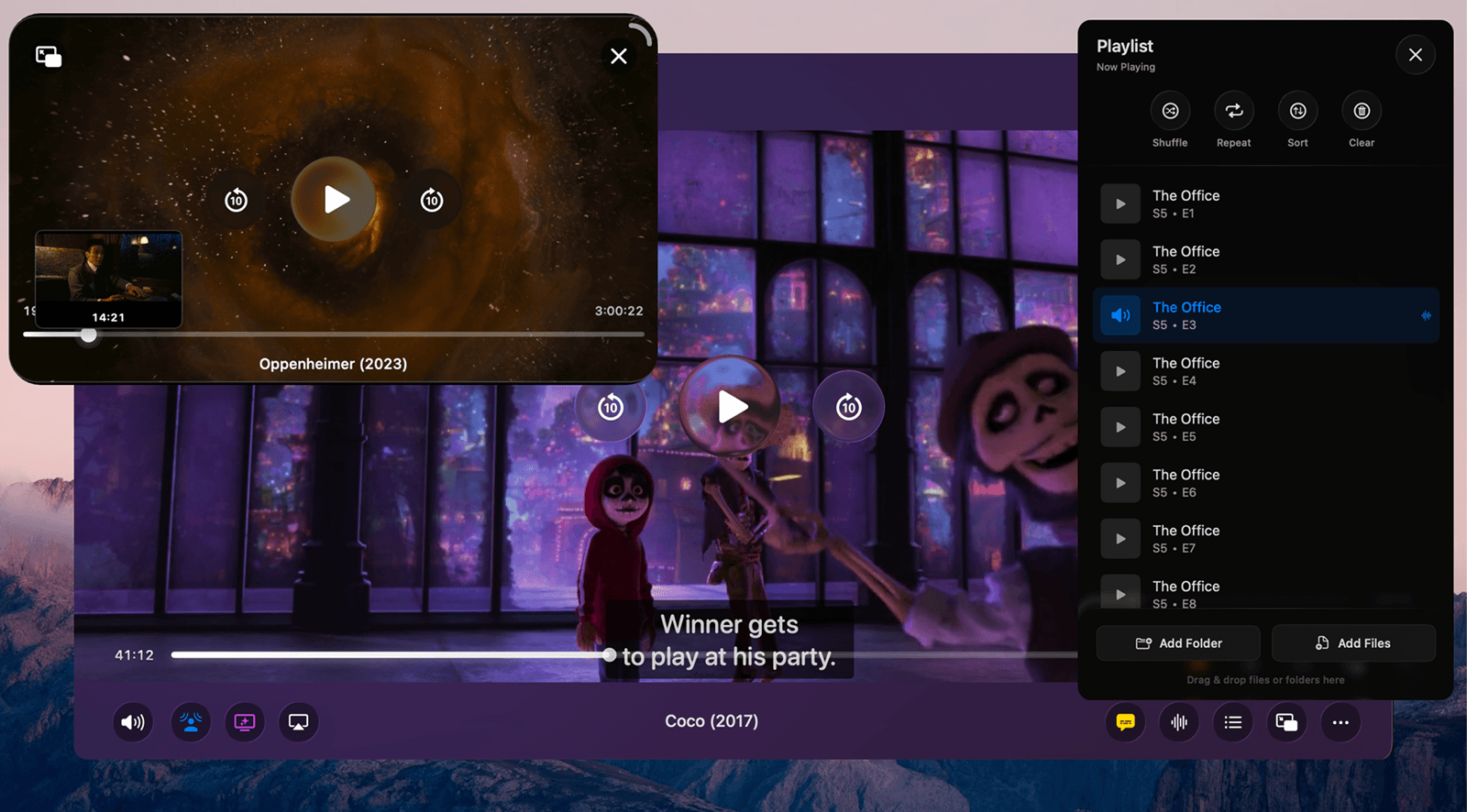This screenshot has width=1467, height=812.
Task: Open the more options ellipsis menu
Action: pyautogui.click(x=1340, y=722)
